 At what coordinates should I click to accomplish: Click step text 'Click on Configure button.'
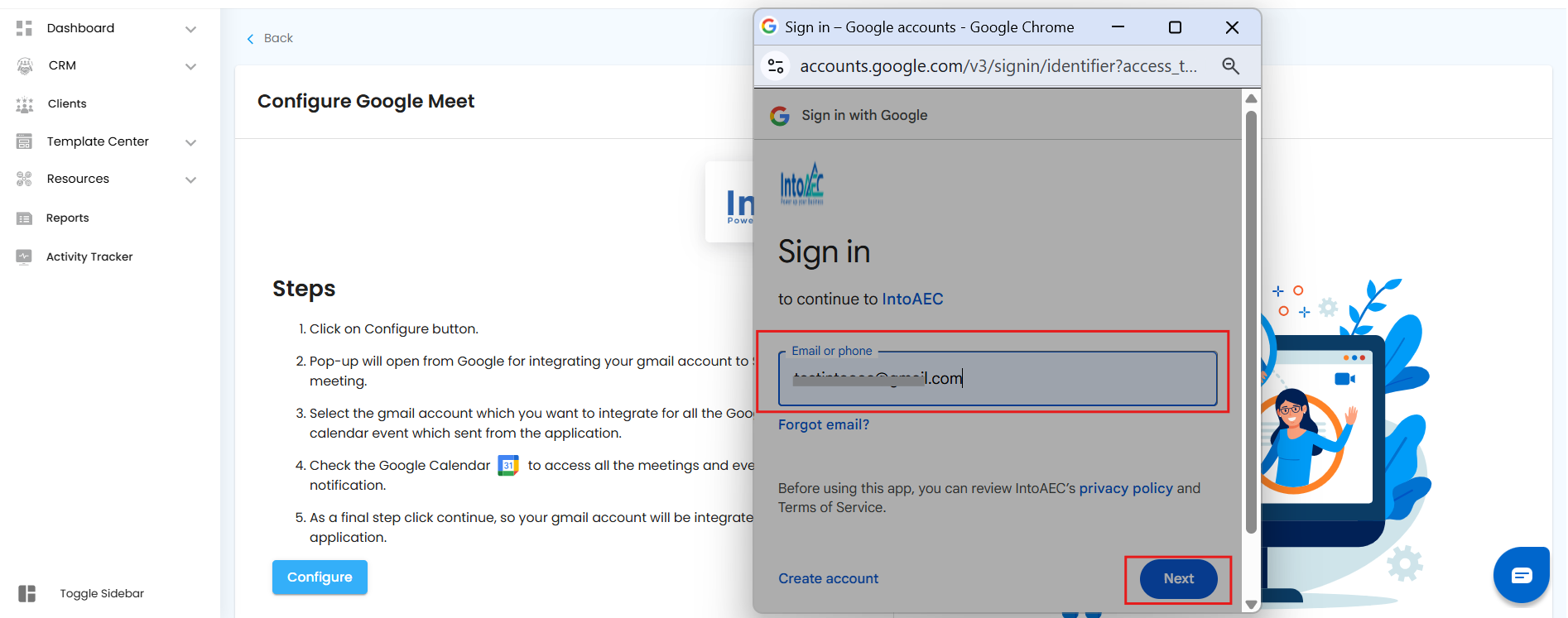pos(394,328)
